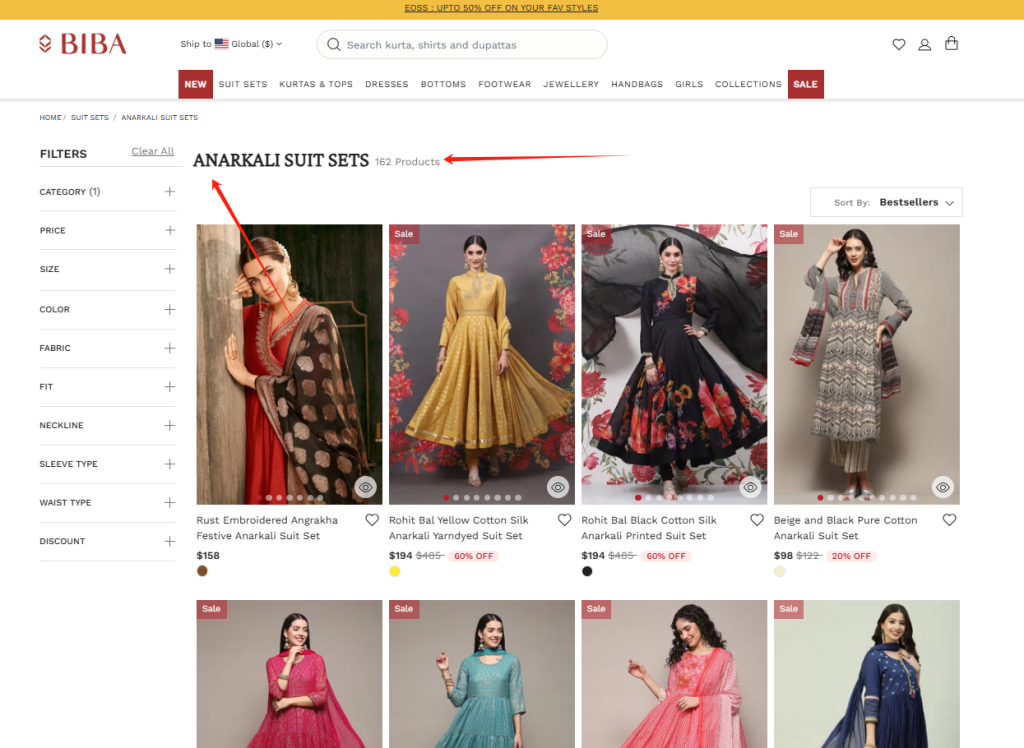Click the BIBA logo

(83, 43)
